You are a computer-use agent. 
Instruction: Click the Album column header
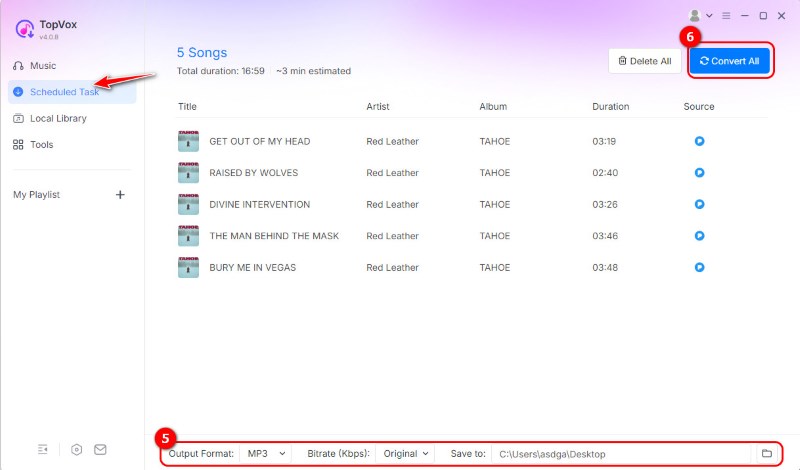coord(493,107)
